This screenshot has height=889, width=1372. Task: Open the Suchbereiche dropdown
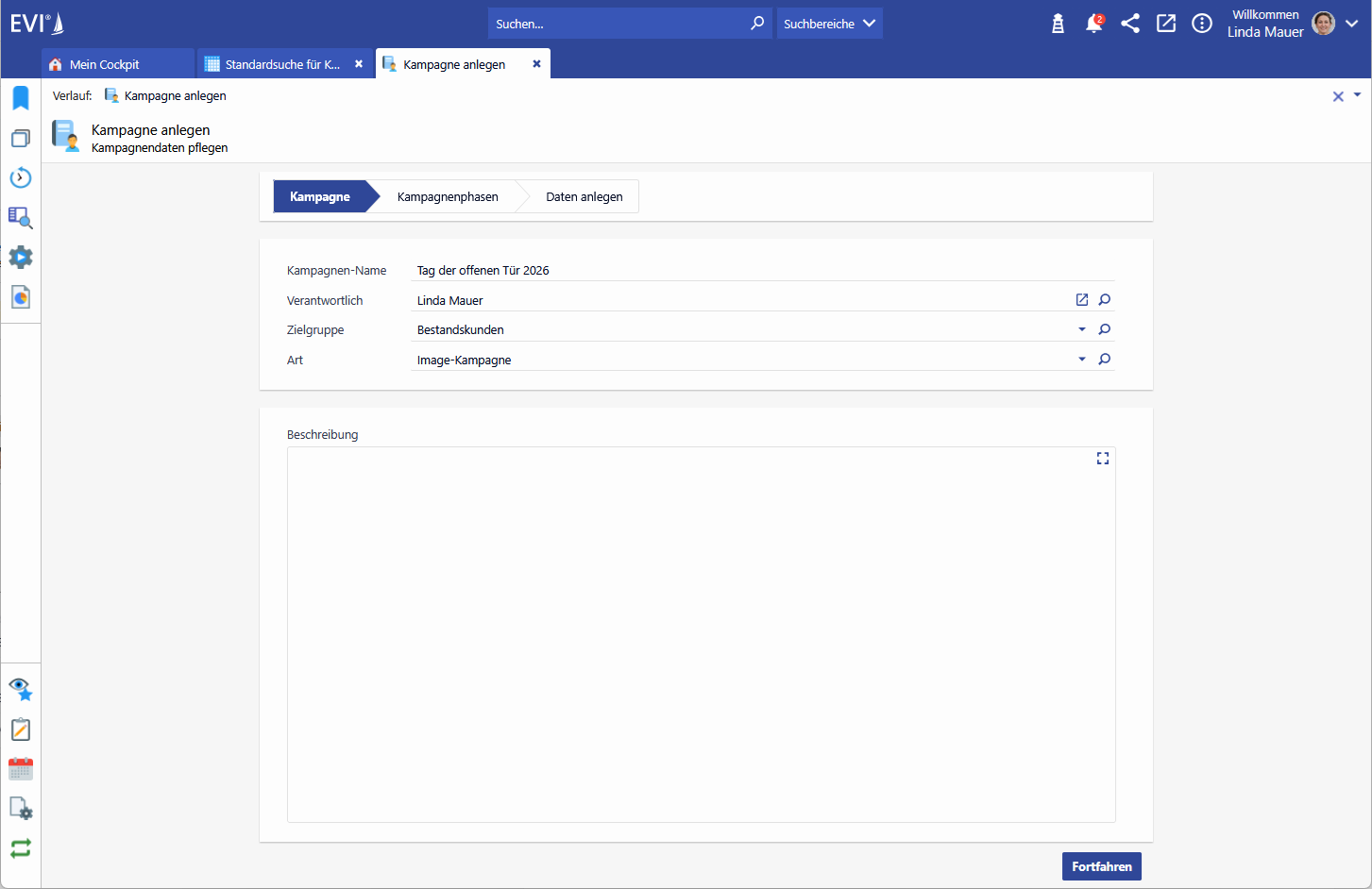coord(829,24)
